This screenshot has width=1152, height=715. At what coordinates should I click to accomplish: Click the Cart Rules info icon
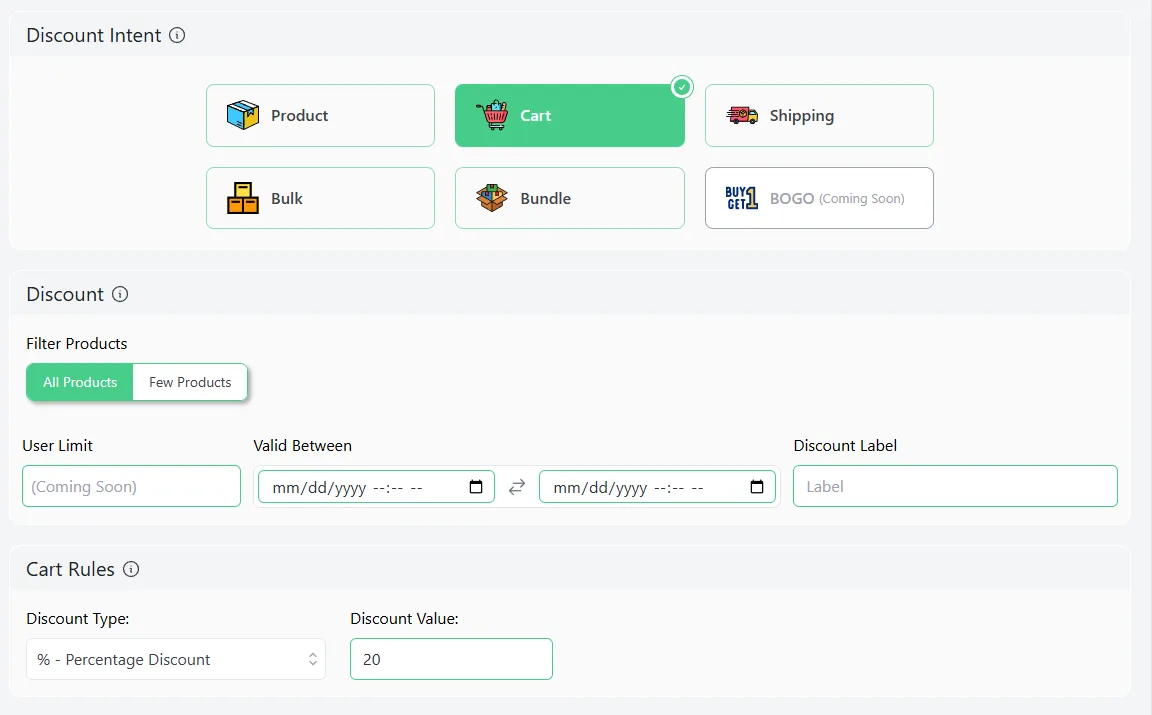[131, 569]
